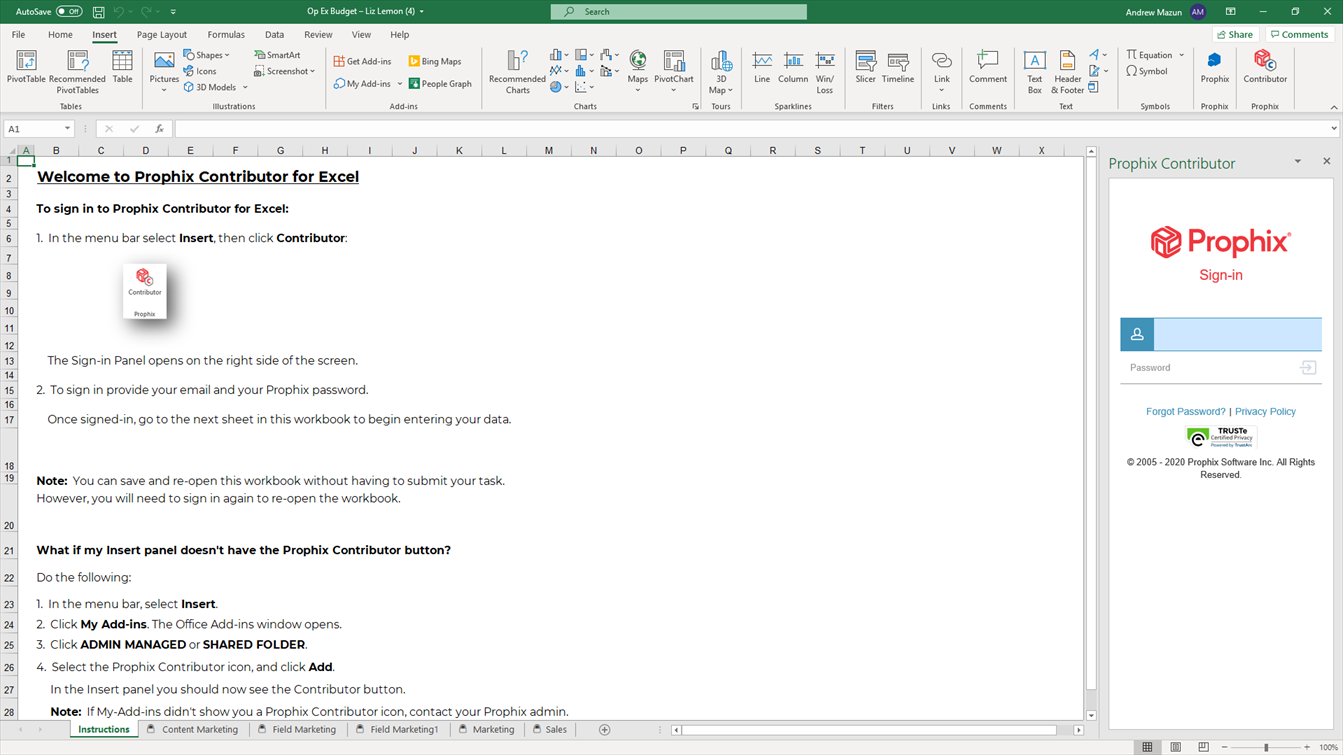Insert a Link
1343x755 pixels.
[x=941, y=72]
